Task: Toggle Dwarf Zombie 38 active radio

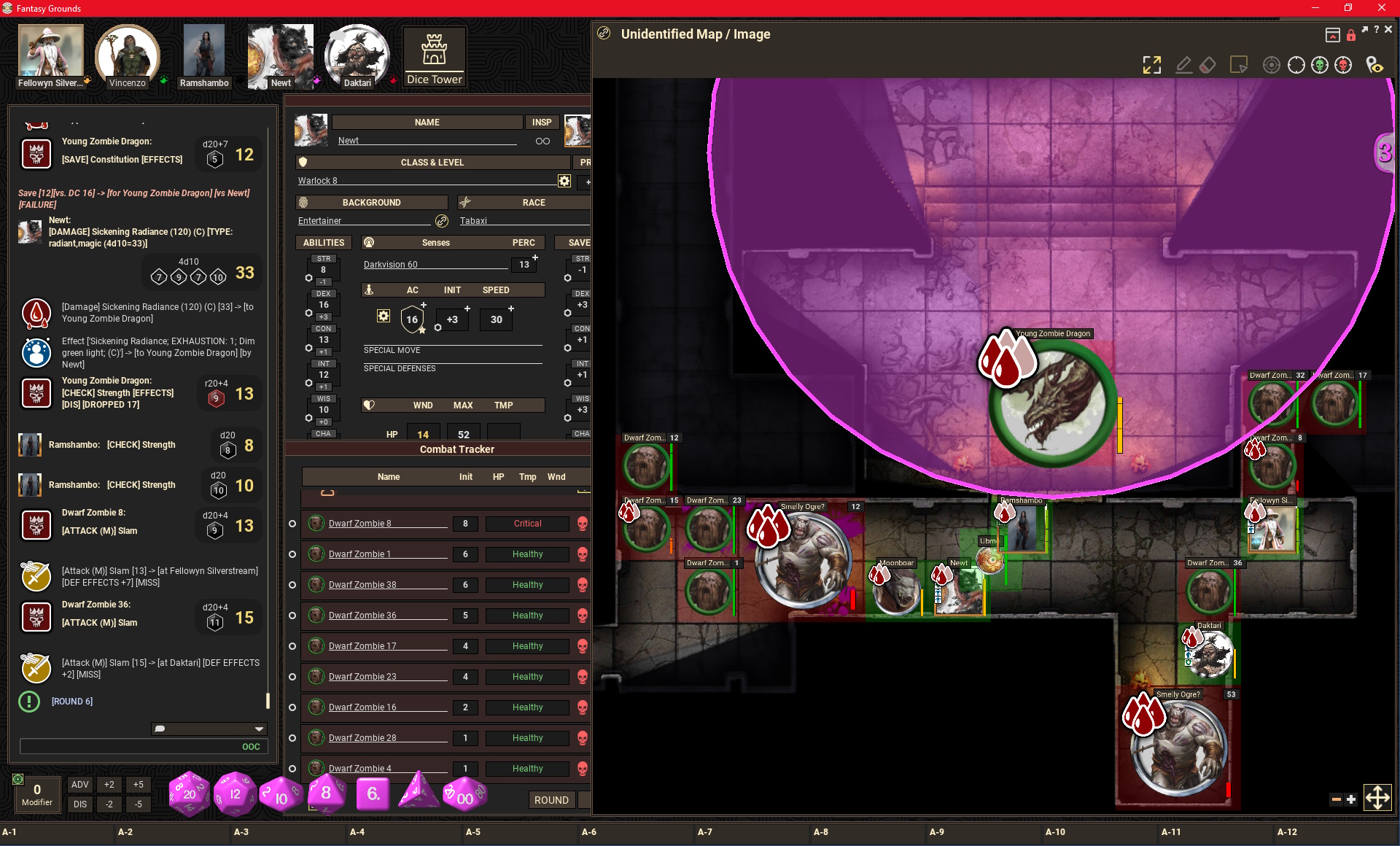Action: [292, 585]
